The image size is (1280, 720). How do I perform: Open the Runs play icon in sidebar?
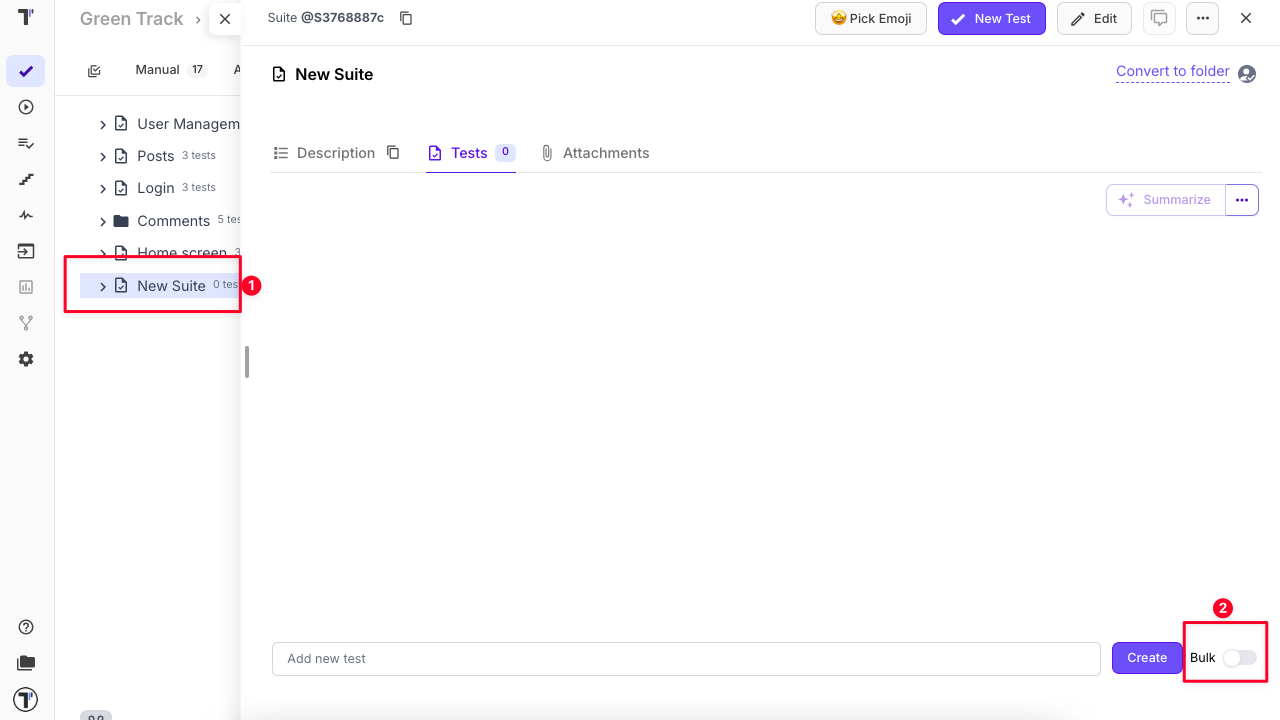tap(26, 107)
